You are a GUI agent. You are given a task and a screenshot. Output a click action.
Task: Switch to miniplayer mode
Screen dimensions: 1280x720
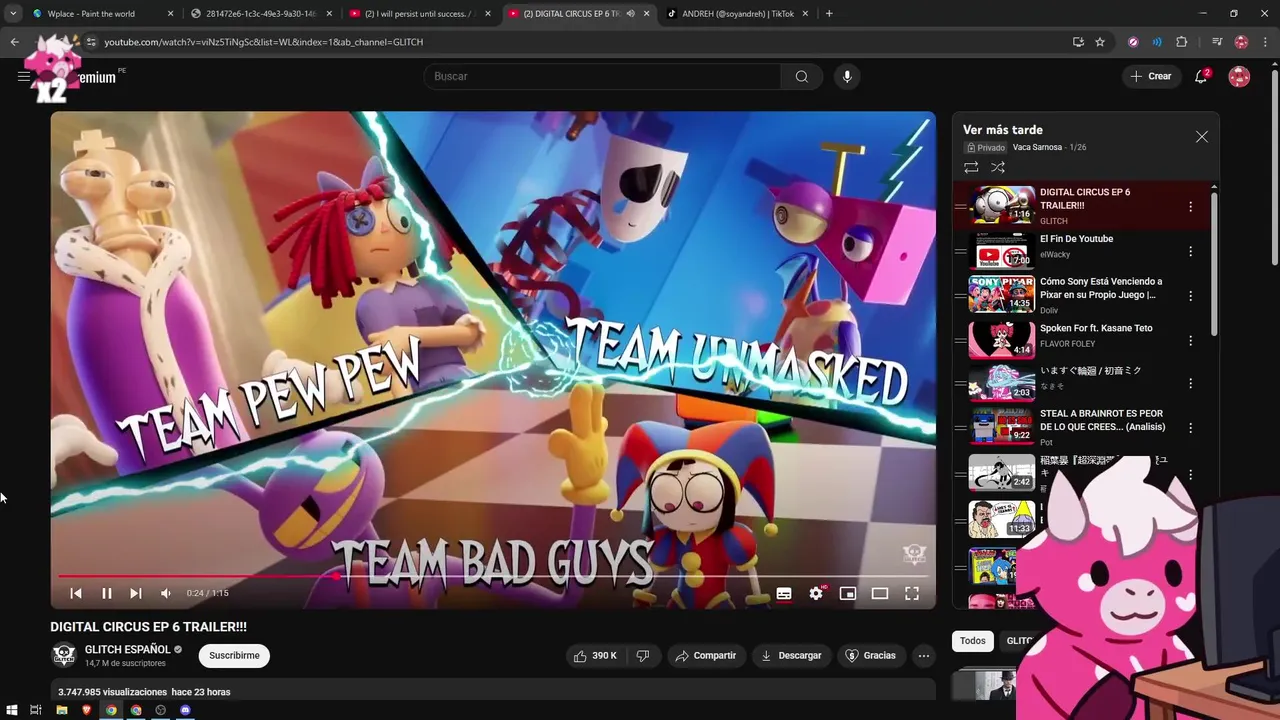[848, 593]
